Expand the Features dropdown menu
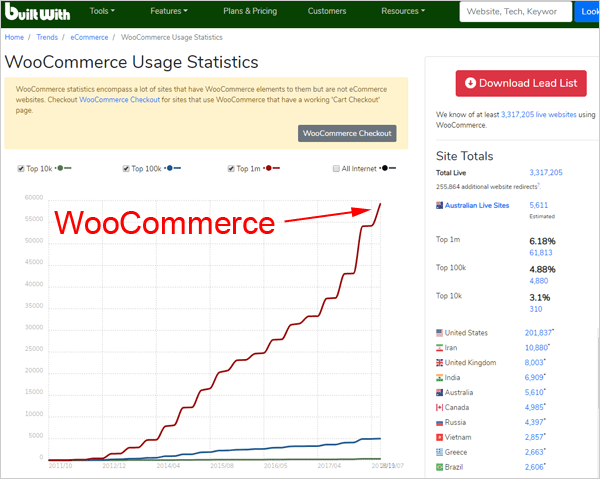Viewport: 600px width, 479px height. [169, 11]
